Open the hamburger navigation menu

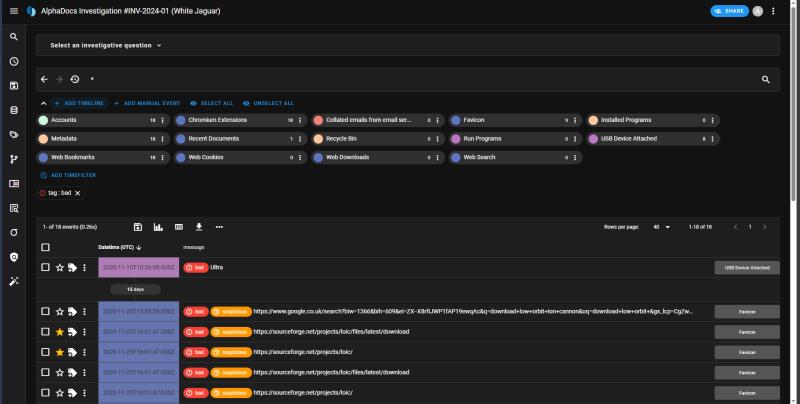(13, 10)
